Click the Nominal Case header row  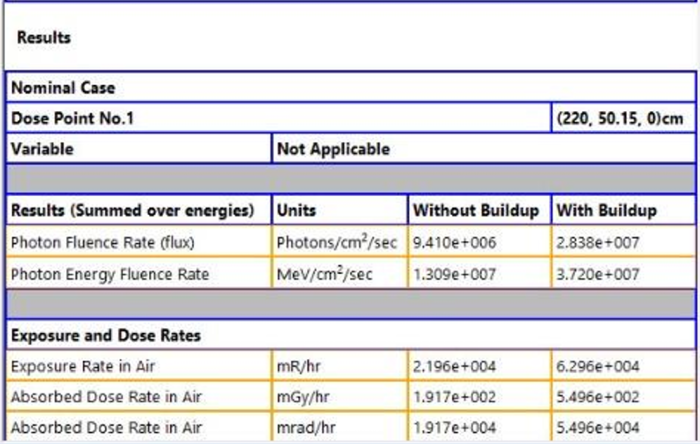[351, 87]
